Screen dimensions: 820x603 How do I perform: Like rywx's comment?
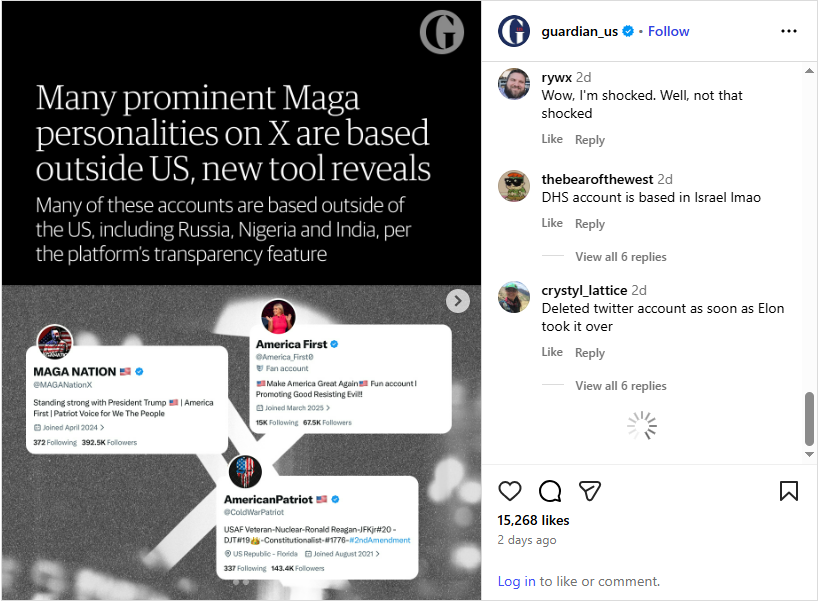[x=552, y=140]
